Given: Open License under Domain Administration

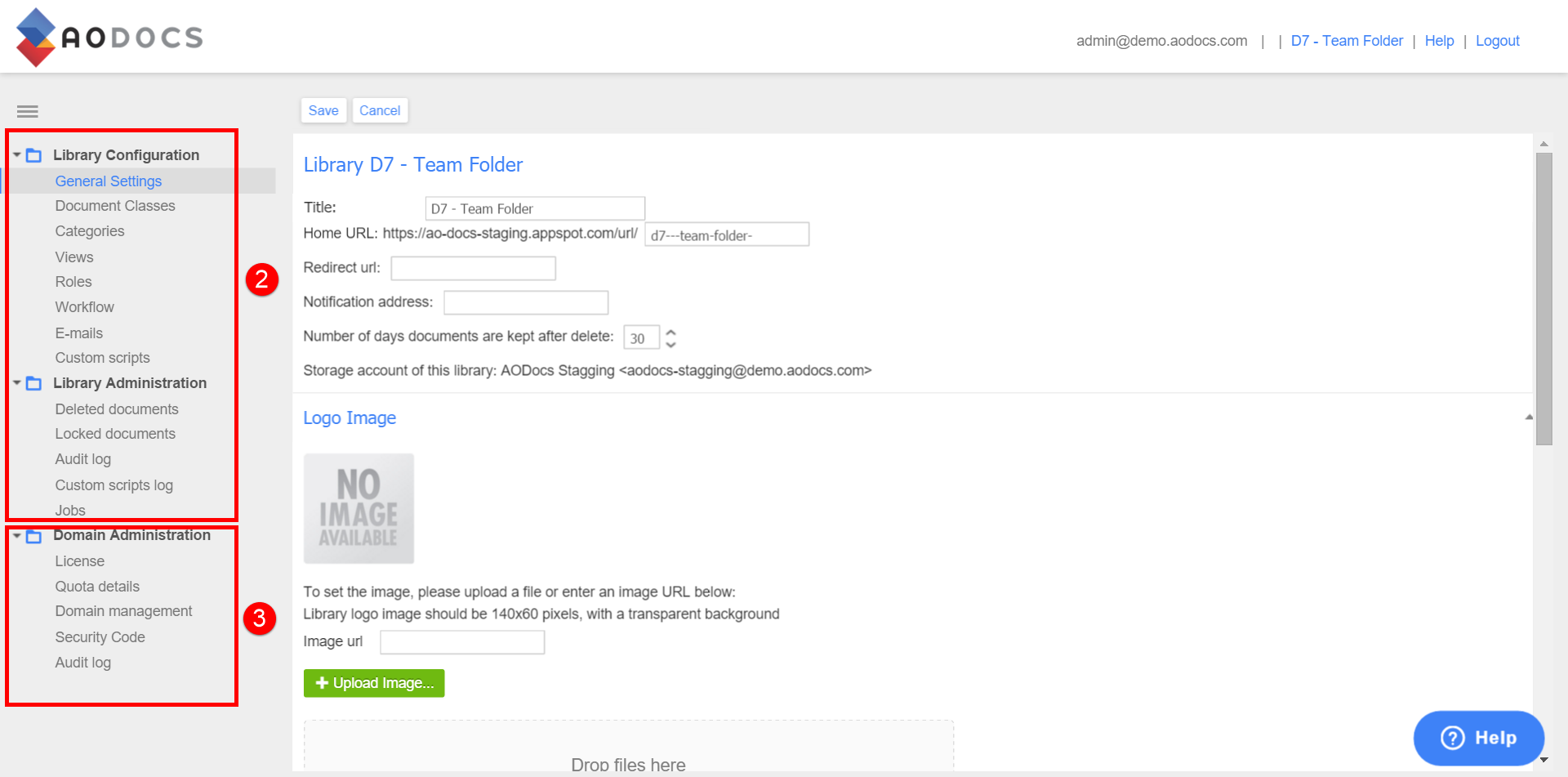Looking at the screenshot, I should click(80, 561).
